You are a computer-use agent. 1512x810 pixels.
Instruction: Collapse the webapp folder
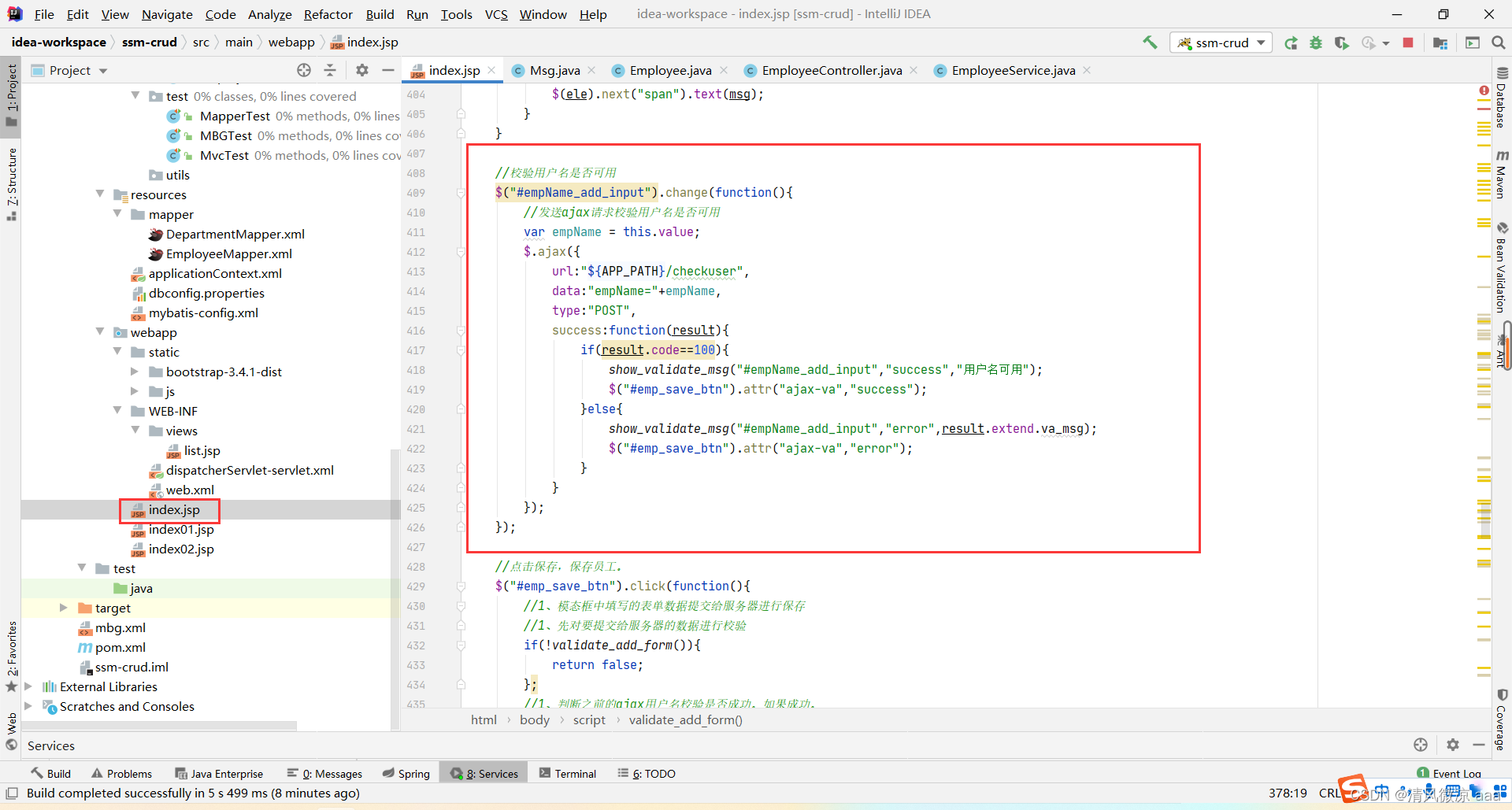click(100, 331)
